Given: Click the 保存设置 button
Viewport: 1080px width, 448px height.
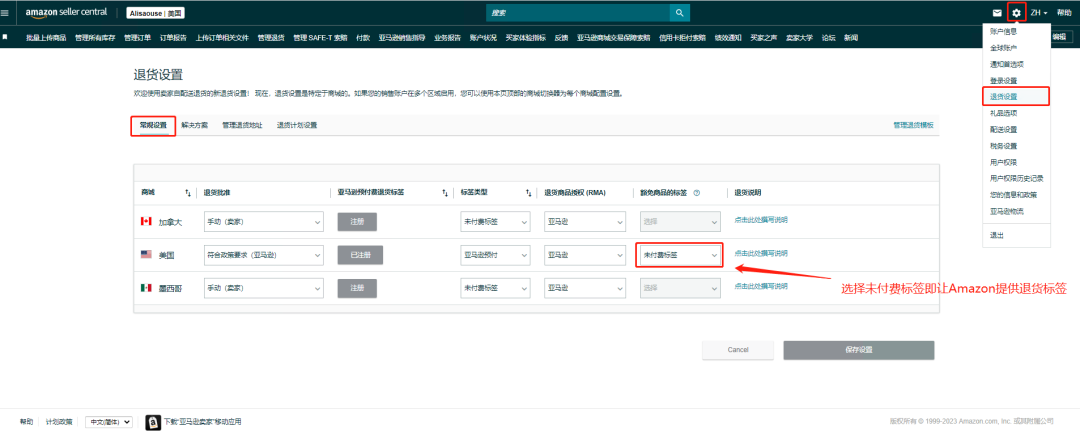Looking at the screenshot, I should [858, 350].
